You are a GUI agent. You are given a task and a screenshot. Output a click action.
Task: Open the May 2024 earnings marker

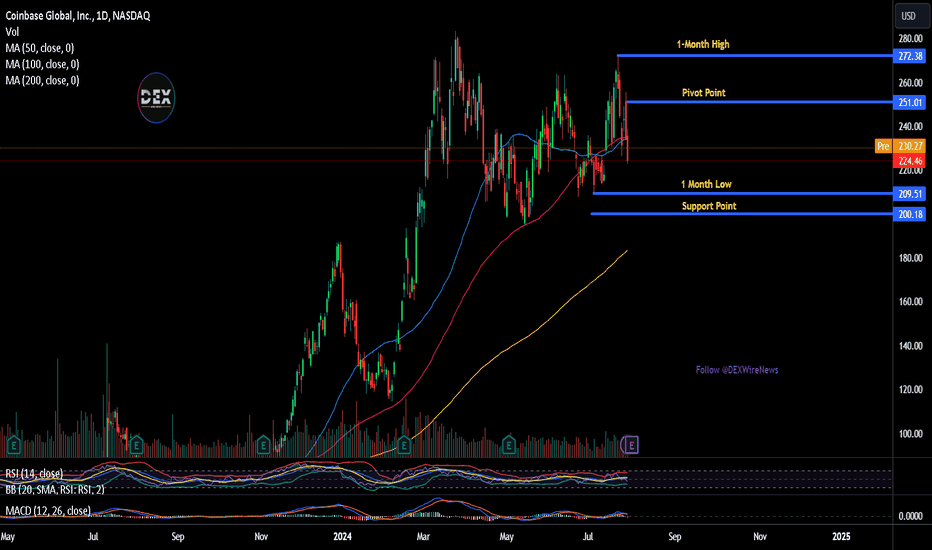point(508,445)
